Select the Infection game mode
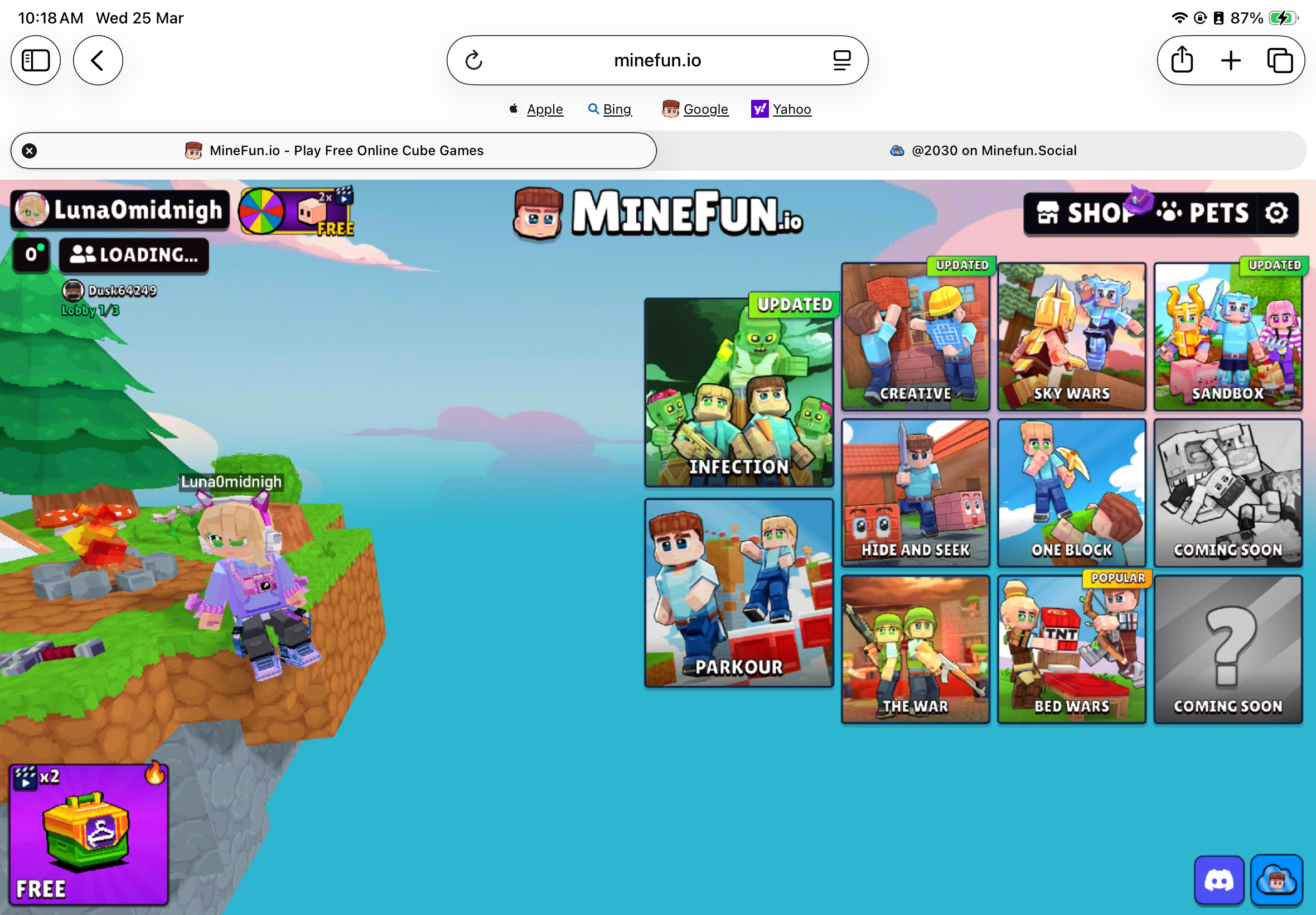The image size is (1316, 915). coord(738,393)
